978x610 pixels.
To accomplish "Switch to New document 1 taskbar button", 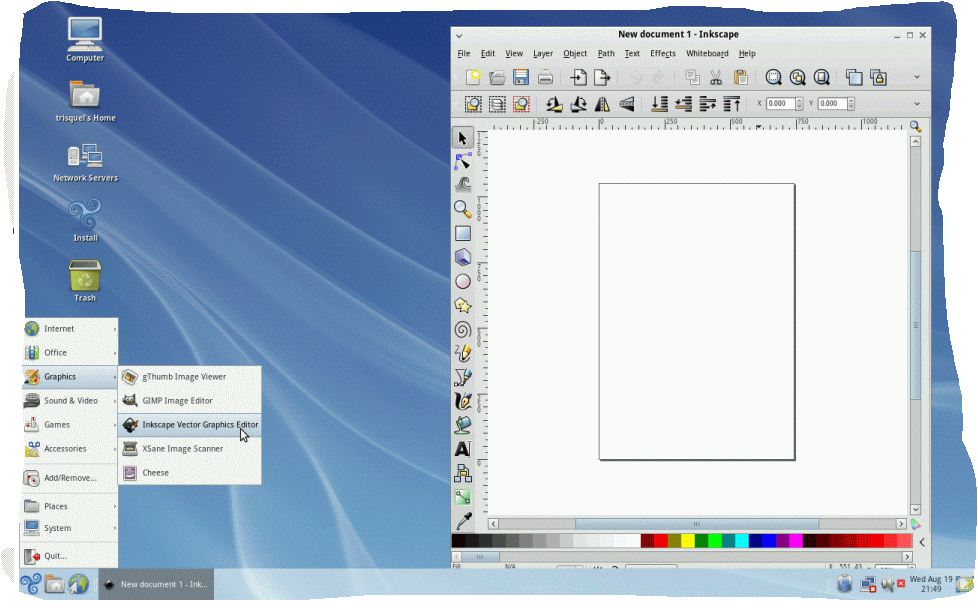I will click(156, 584).
